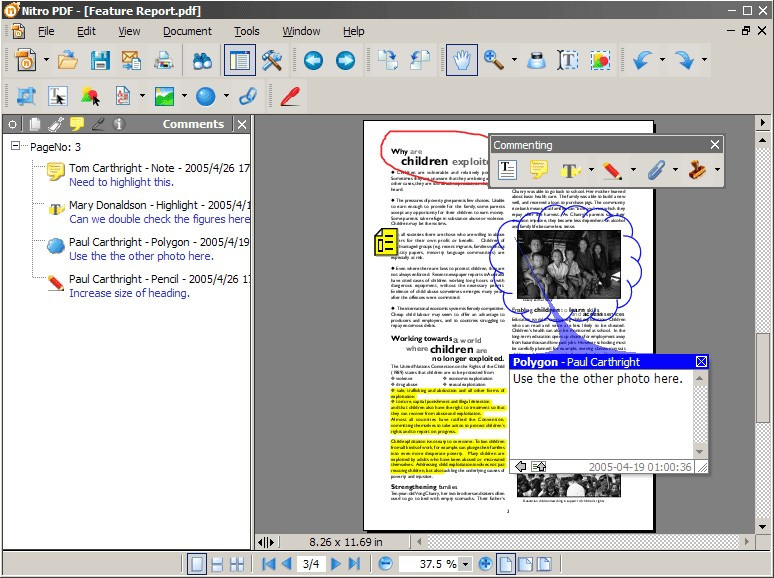Select the Hand tool in toolbar
Screen dimensions: 774x578
tap(462, 60)
